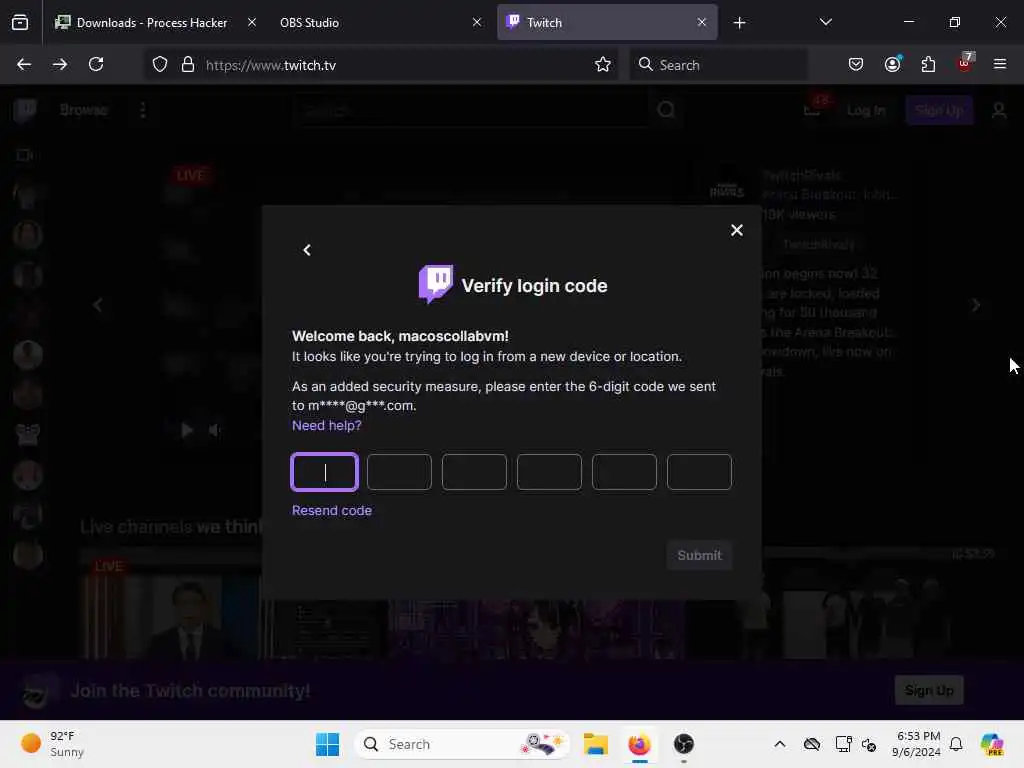The height and width of the screenshot is (768, 1024).
Task: Open notifications bell in taskbar
Action: point(956,744)
